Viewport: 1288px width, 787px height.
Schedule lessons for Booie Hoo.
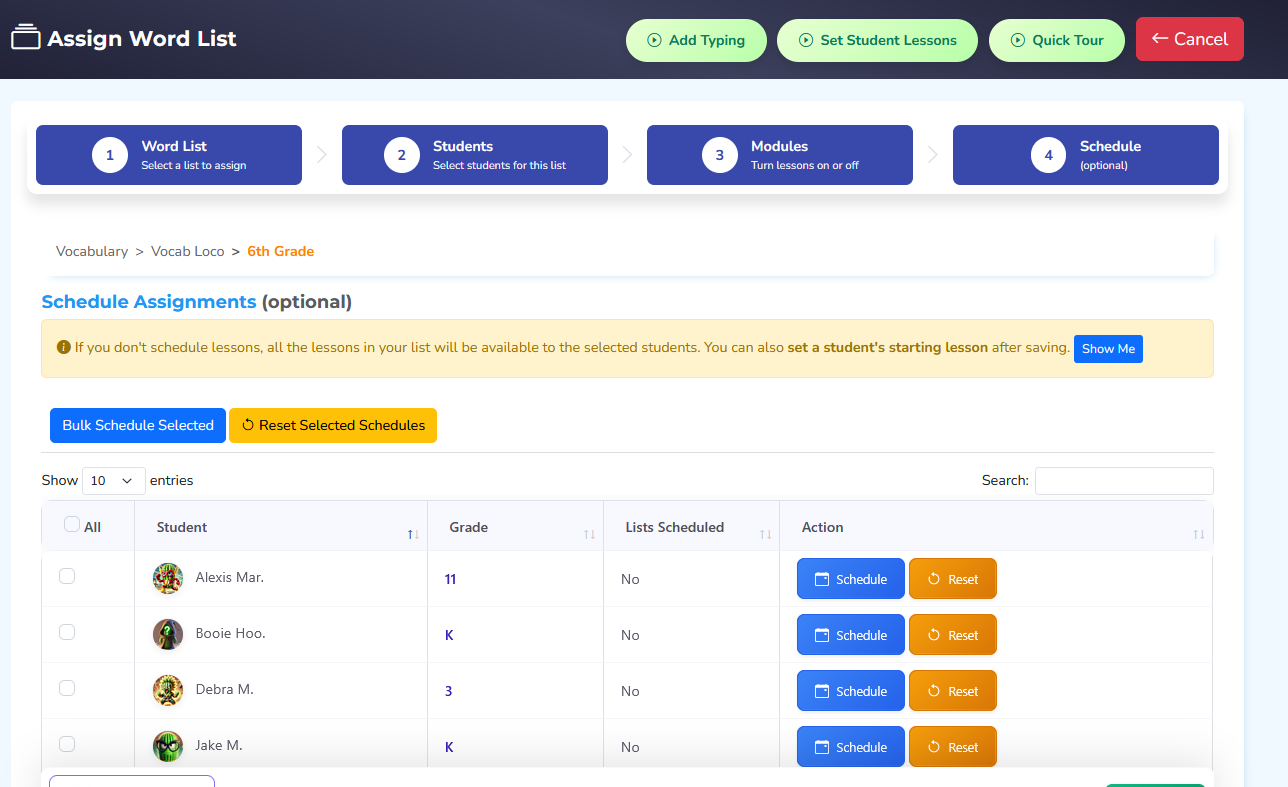click(x=851, y=635)
